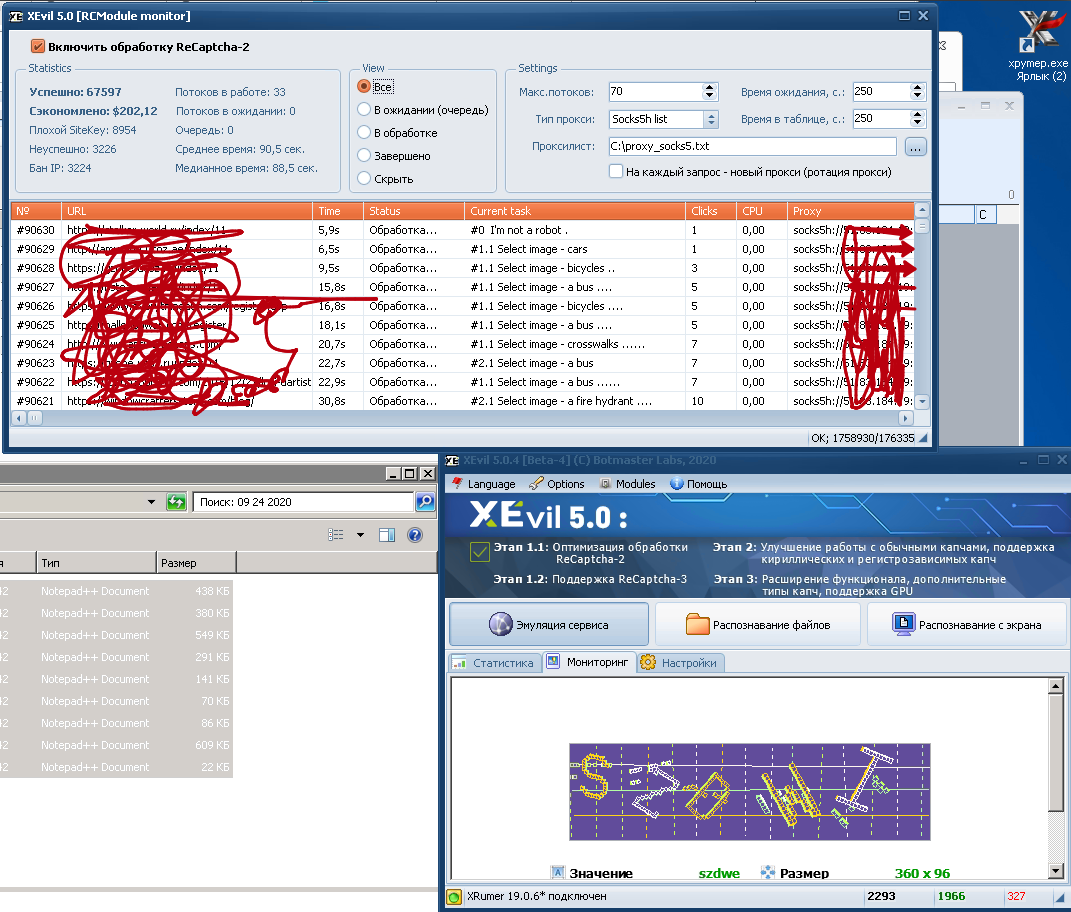Sort table by the CPU column header

(762, 211)
